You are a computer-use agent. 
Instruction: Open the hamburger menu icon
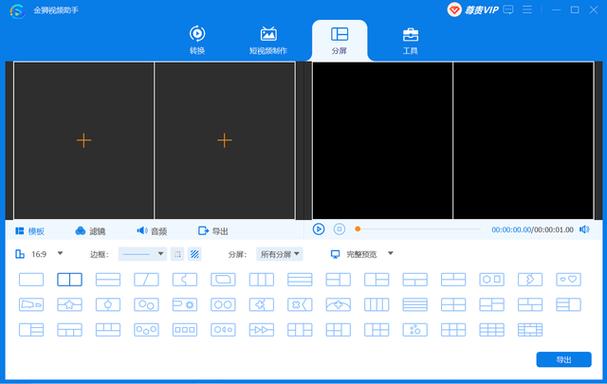tap(527, 10)
